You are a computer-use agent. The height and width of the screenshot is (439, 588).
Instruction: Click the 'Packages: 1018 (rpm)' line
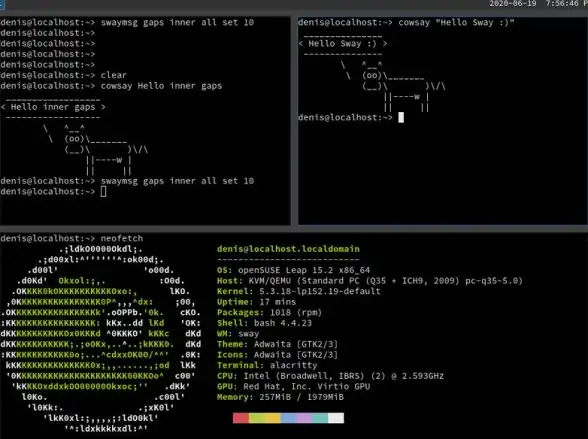[x=269, y=312]
